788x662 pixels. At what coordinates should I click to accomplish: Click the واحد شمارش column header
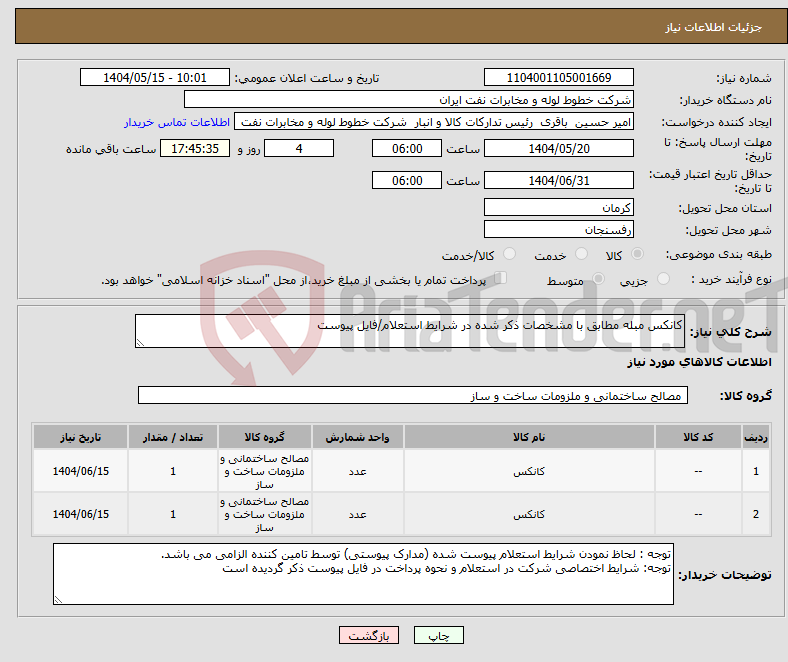[x=357, y=437]
